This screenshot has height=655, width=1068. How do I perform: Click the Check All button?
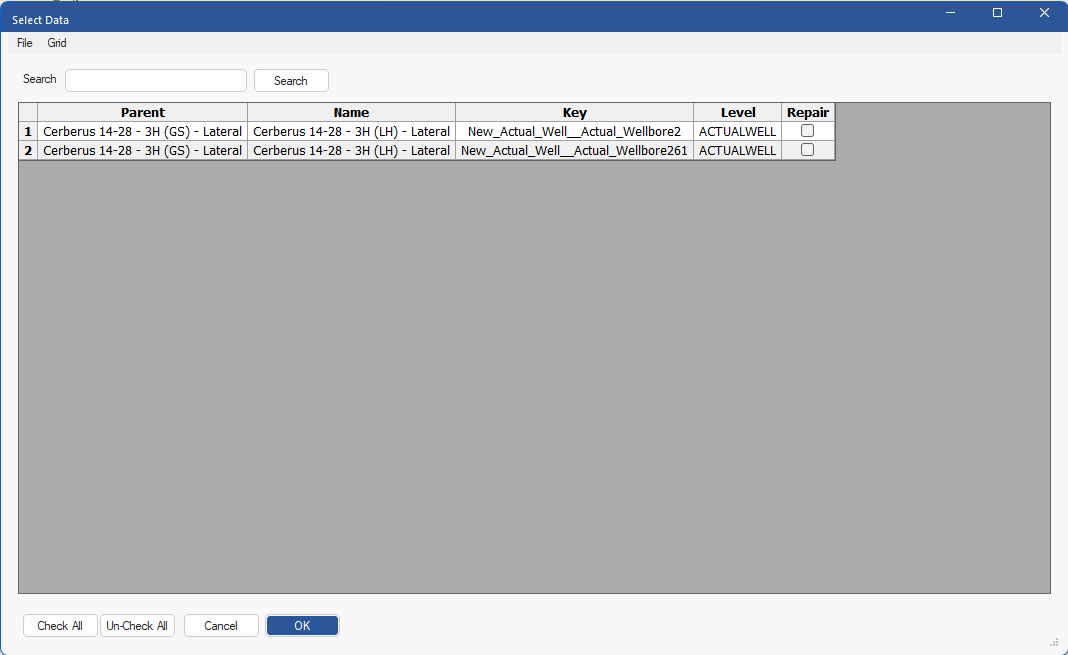tap(60, 626)
